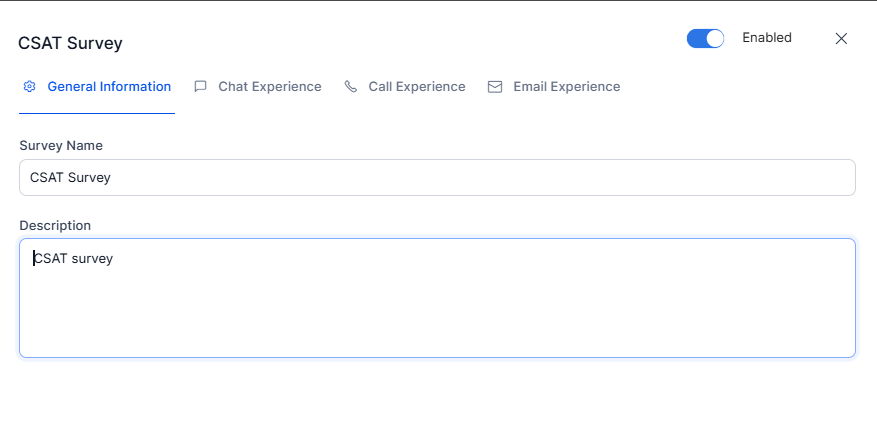877x434 pixels.
Task: Click the white knob of the Enabled switch
Action: click(714, 38)
